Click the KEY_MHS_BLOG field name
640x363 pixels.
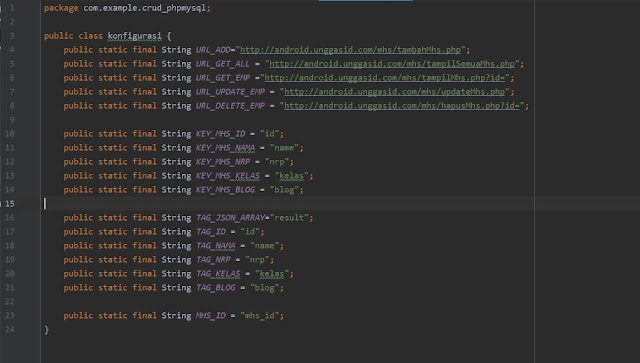tap(225, 189)
